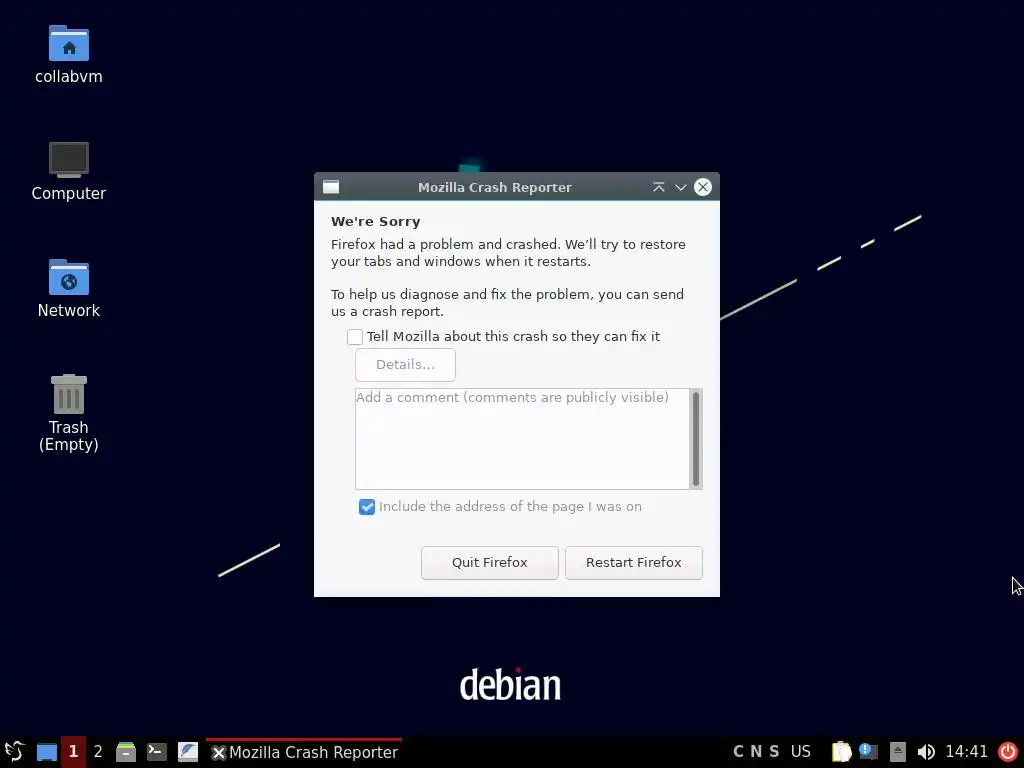This screenshot has width=1024, height=768.
Task: Open the removable media eject tray icon
Action: coord(897,752)
